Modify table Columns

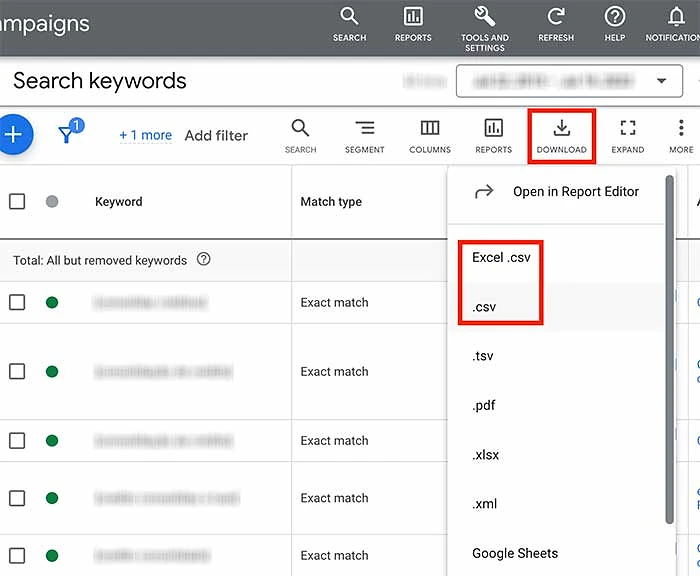coord(430,136)
